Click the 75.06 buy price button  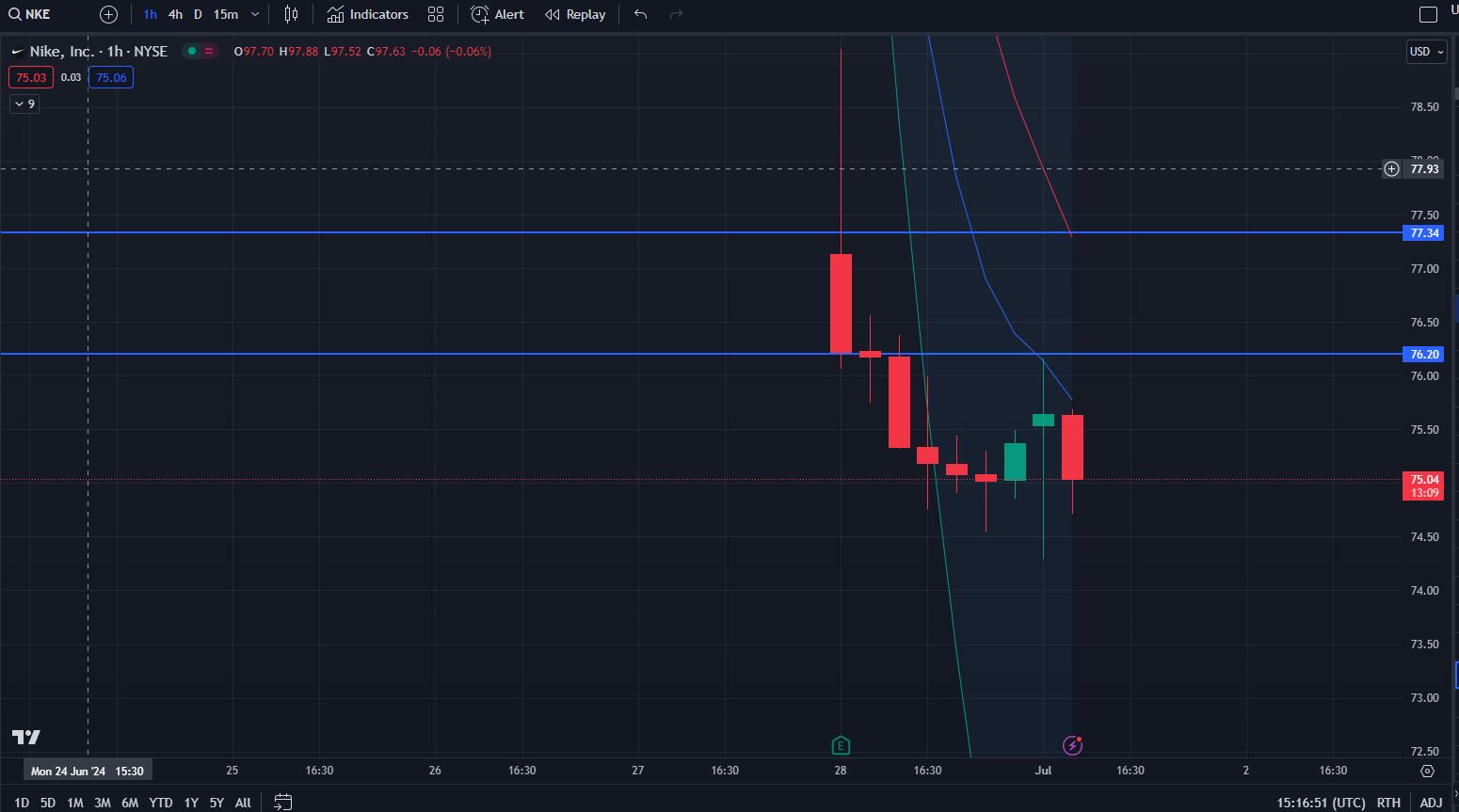pyautogui.click(x=111, y=77)
